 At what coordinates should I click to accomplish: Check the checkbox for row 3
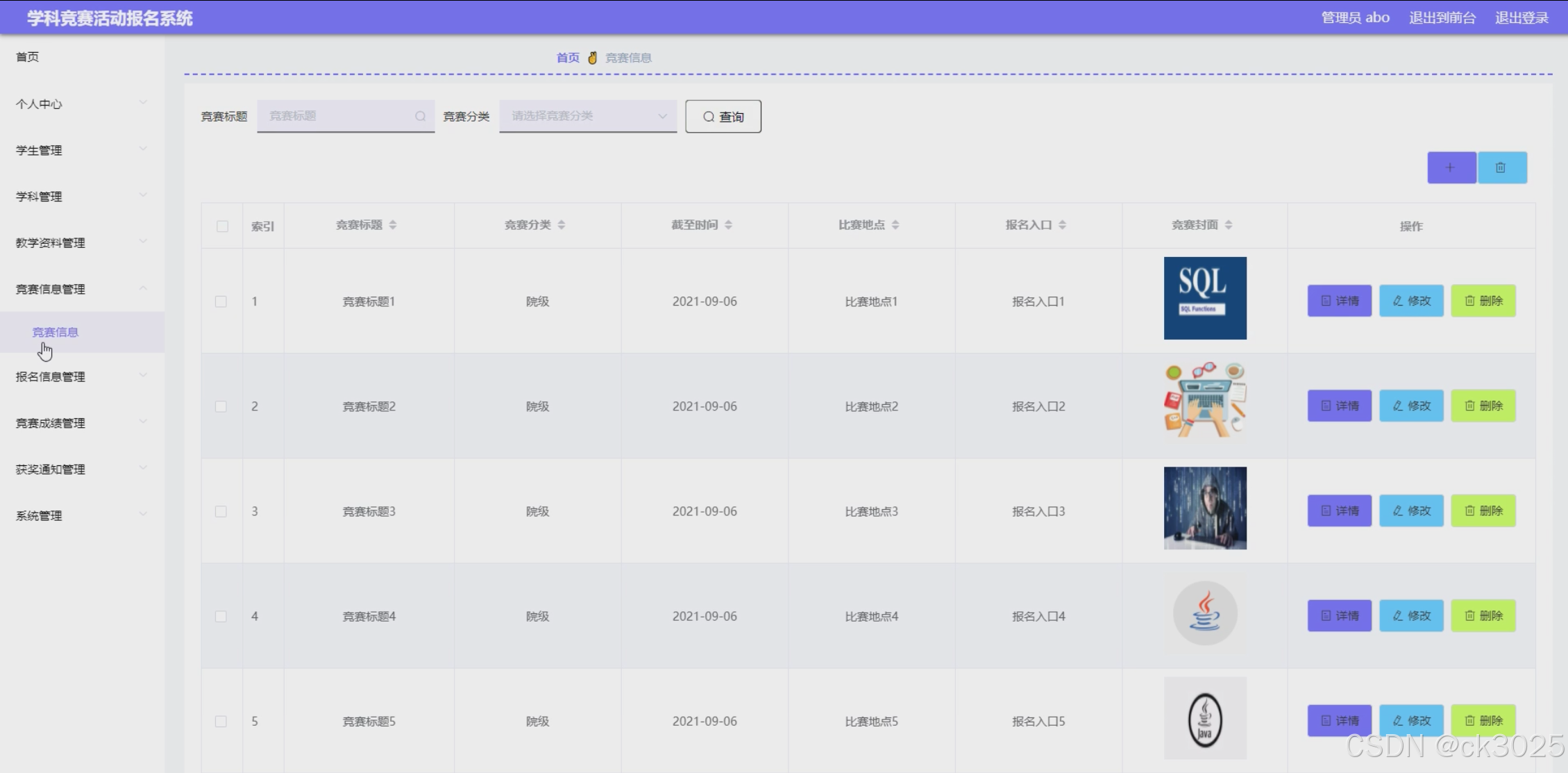click(221, 511)
